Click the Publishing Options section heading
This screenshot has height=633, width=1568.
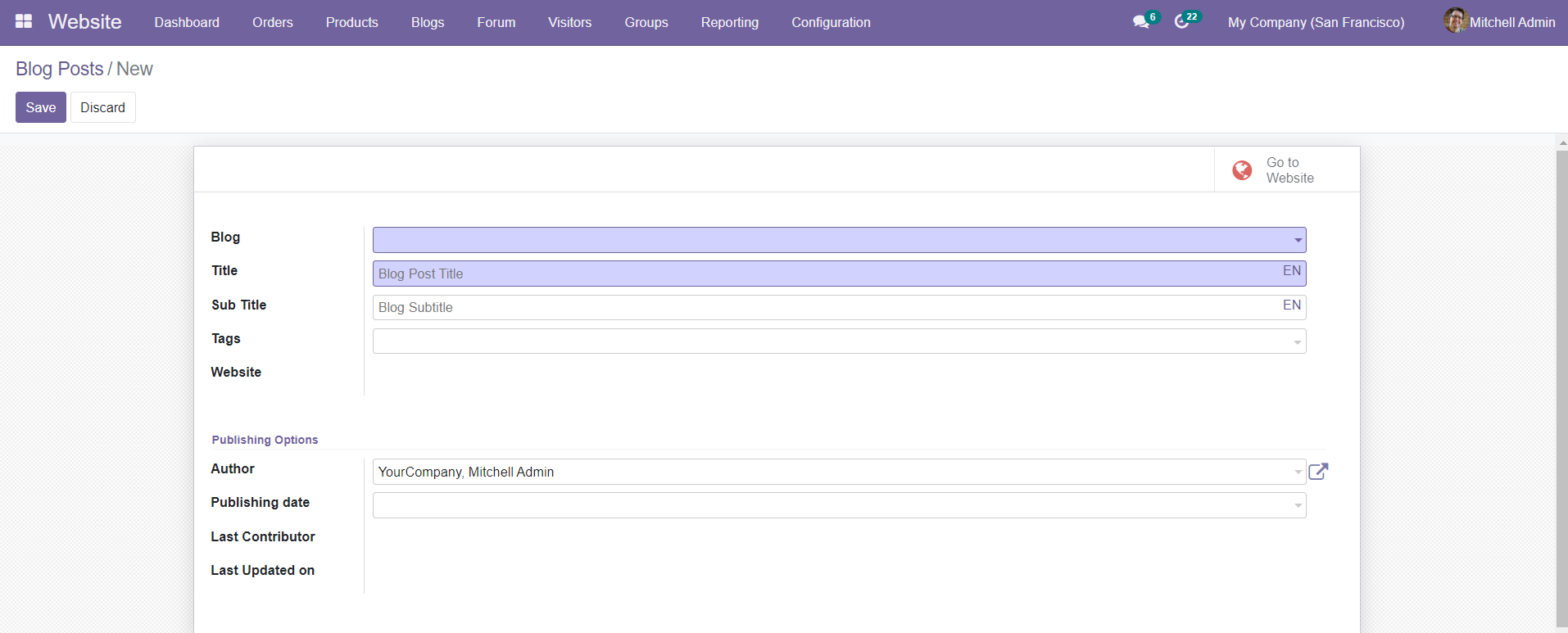[265, 440]
